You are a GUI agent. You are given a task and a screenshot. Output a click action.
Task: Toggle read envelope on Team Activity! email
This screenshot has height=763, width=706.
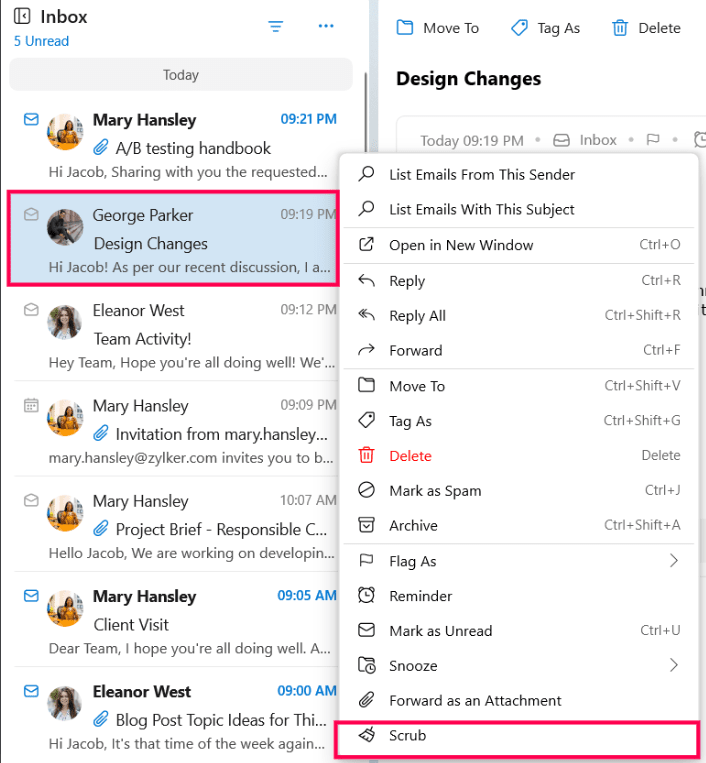click(31, 309)
